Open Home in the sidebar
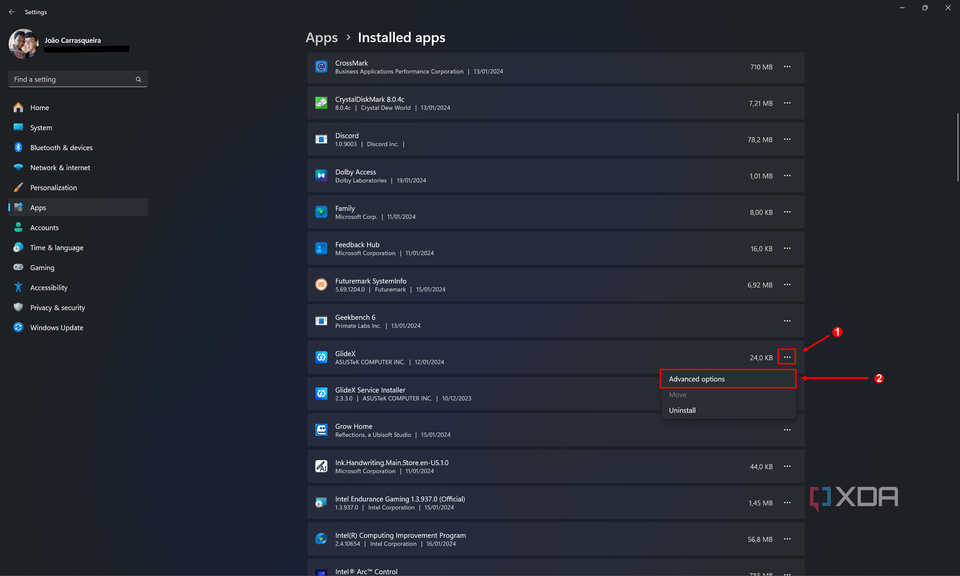The image size is (960, 576). pyautogui.click(x=78, y=108)
